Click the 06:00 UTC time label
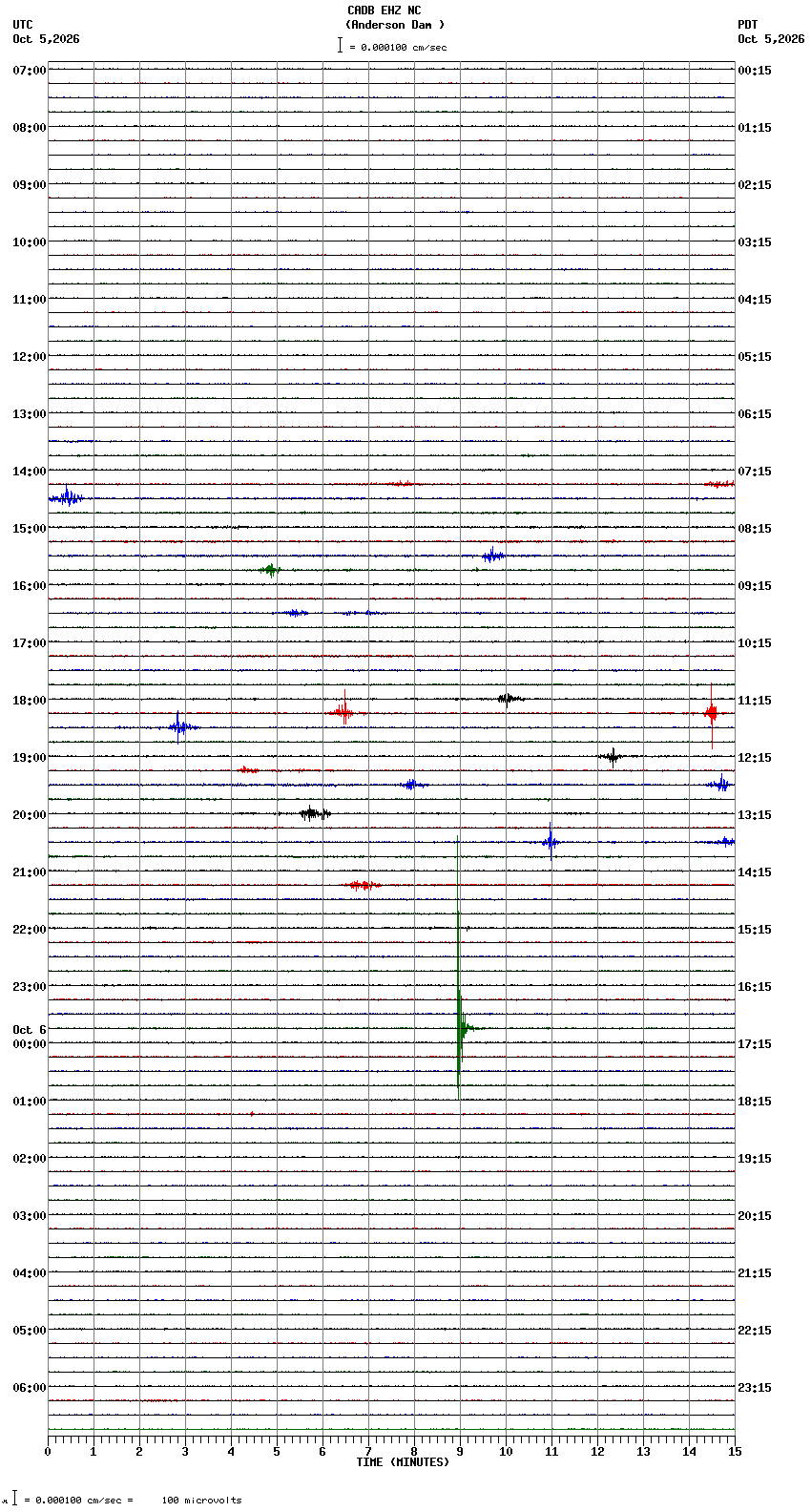 30,1388
